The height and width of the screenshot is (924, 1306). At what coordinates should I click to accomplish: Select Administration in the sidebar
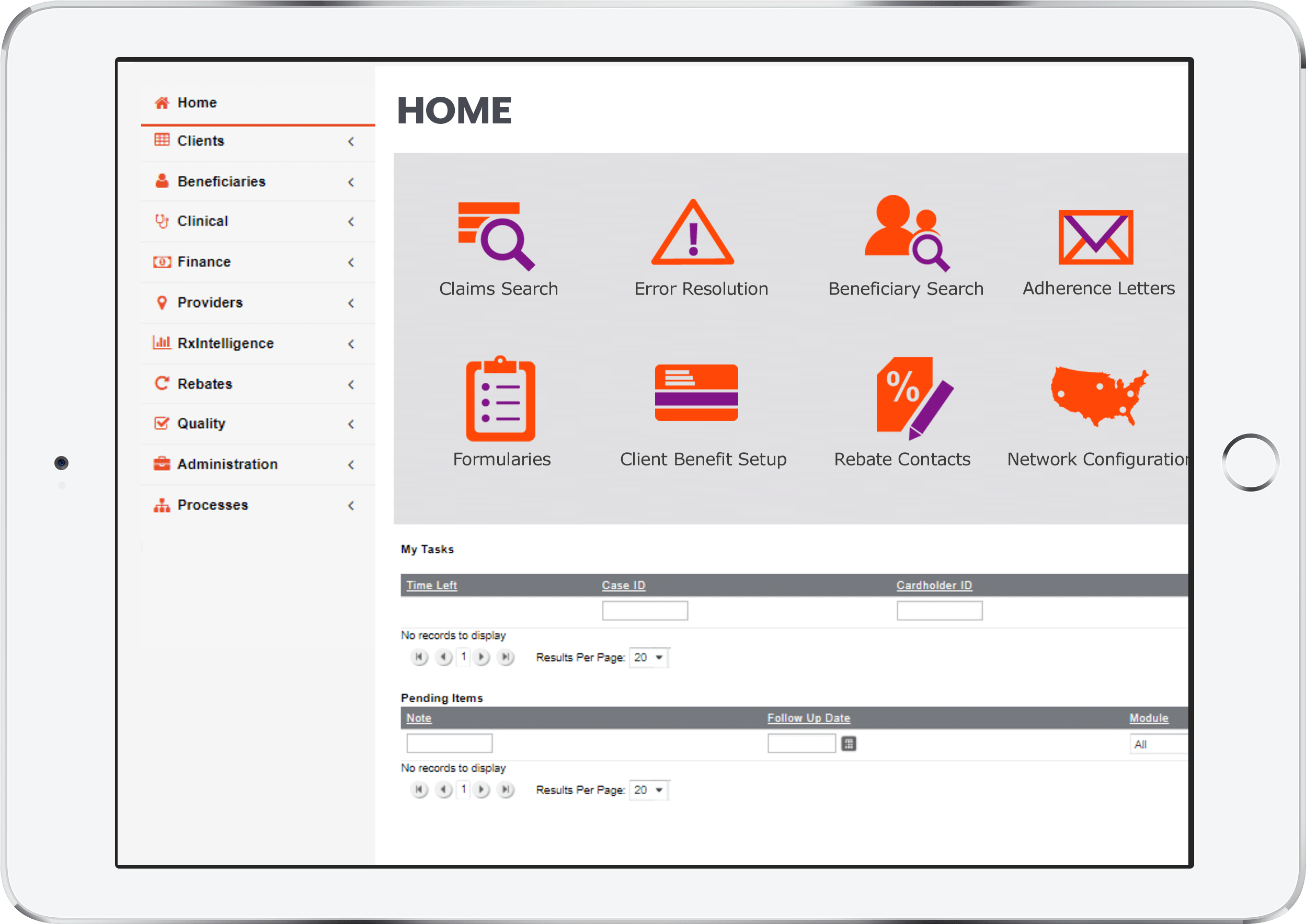click(x=227, y=464)
